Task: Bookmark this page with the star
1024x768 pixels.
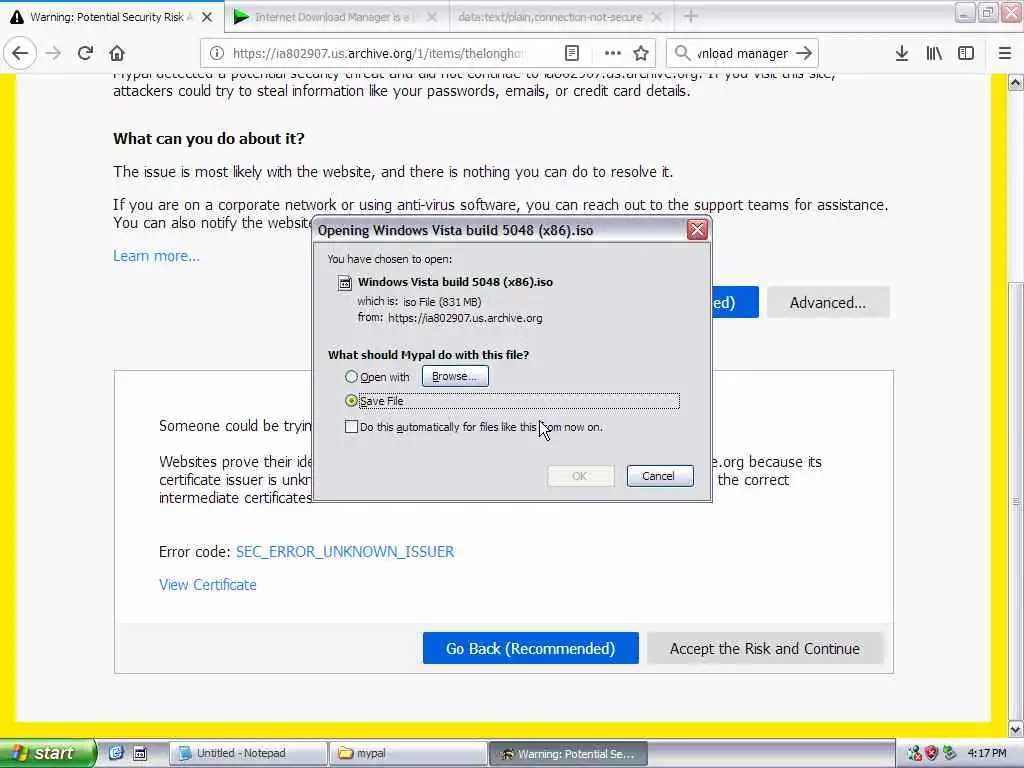Action: (x=641, y=53)
